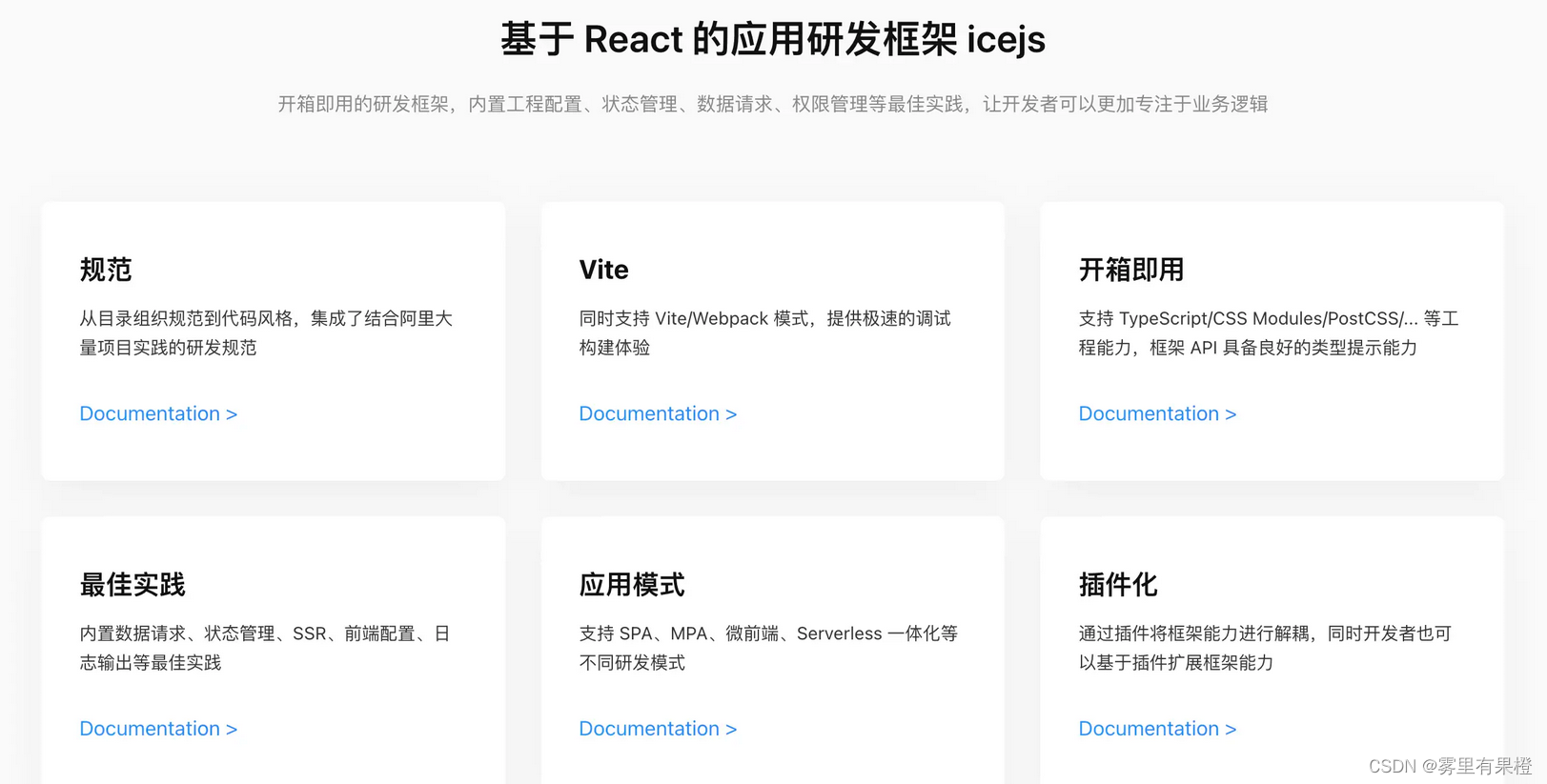
Task: Click the 开箱即用 card title
Action: (1131, 270)
